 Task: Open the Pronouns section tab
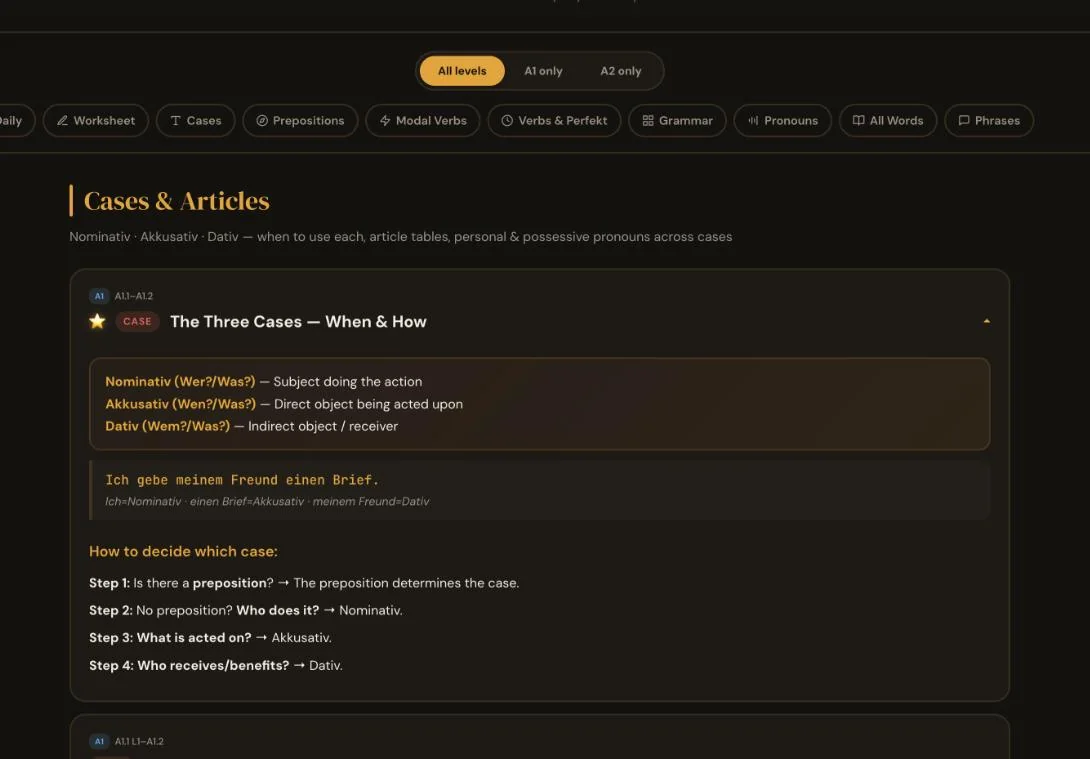pos(783,120)
